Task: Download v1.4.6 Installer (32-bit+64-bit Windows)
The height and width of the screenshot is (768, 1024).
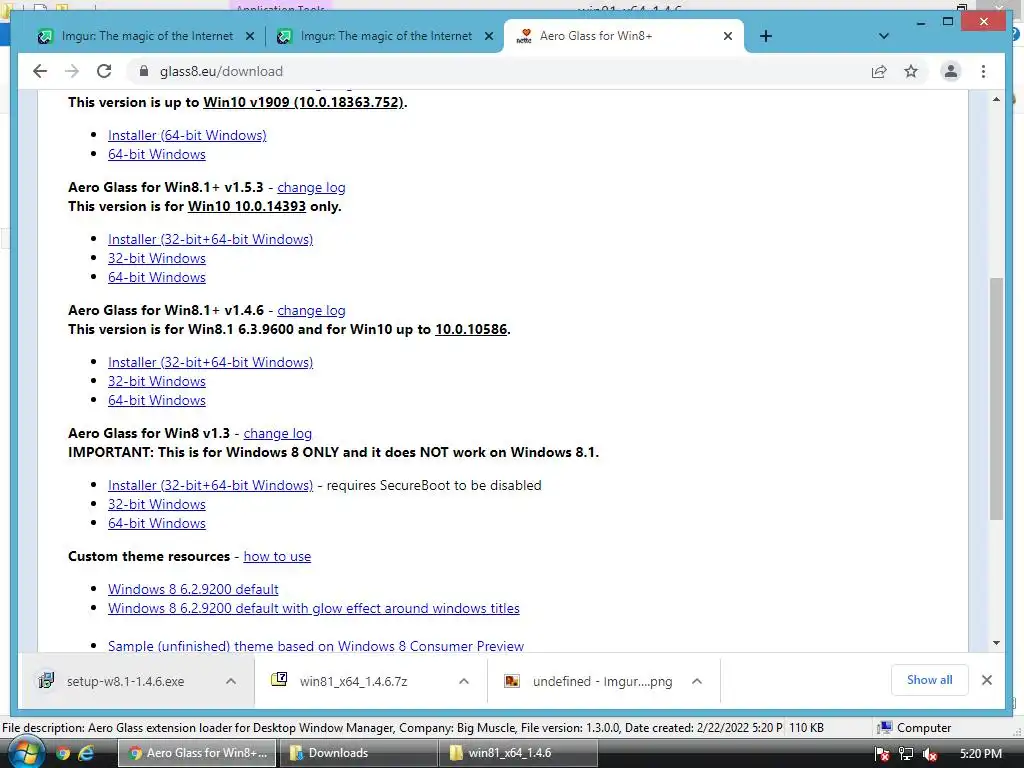Action: (210, 362)
